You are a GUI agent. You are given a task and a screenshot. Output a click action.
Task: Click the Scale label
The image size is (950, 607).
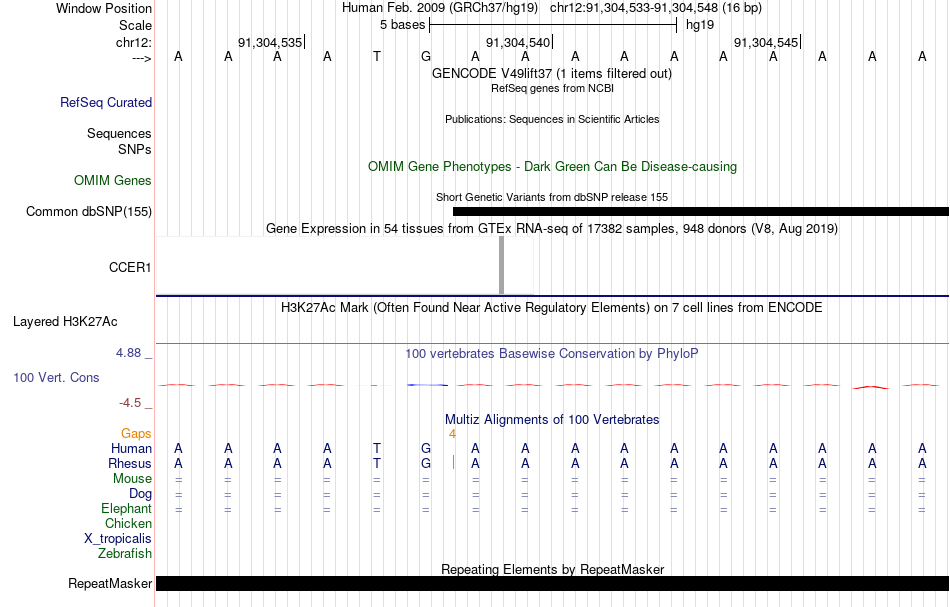tap(135, 25)
